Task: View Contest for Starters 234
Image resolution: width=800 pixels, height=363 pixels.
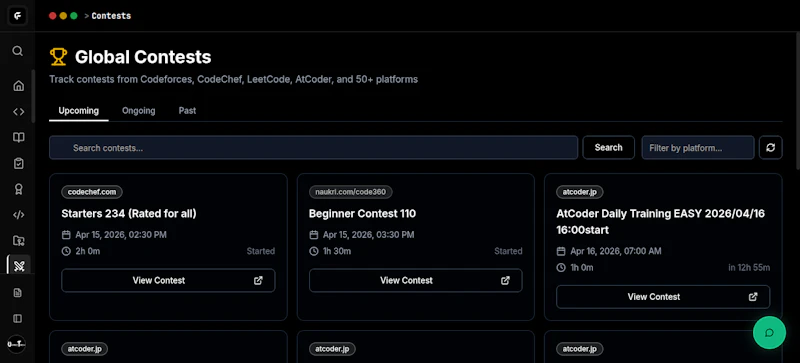Action: coord(168,280)
